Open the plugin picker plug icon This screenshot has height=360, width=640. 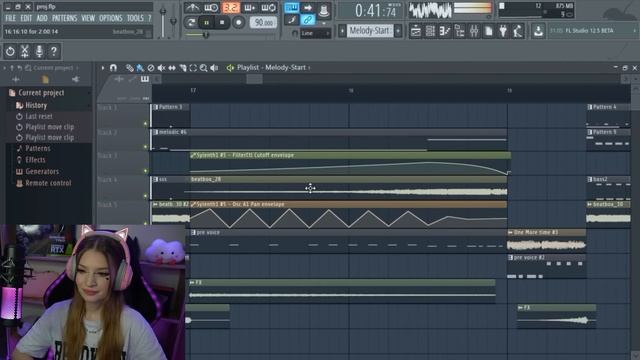coord(503,31)
